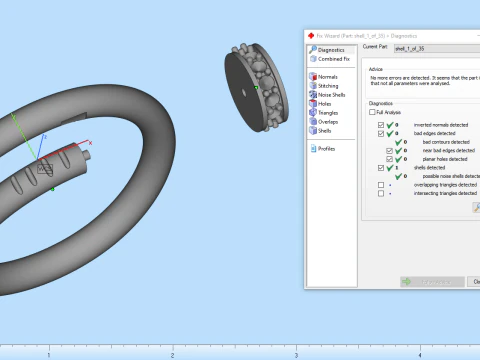The height and width of the screenshot is (360, 480).
Task: Enable the intersecting triangles detected checkbox
Action: pos(381,193)
